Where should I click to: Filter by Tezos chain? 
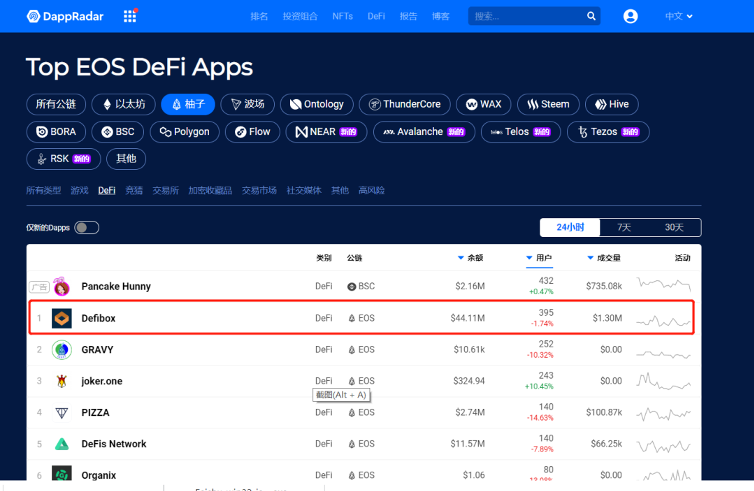(608, 132)
